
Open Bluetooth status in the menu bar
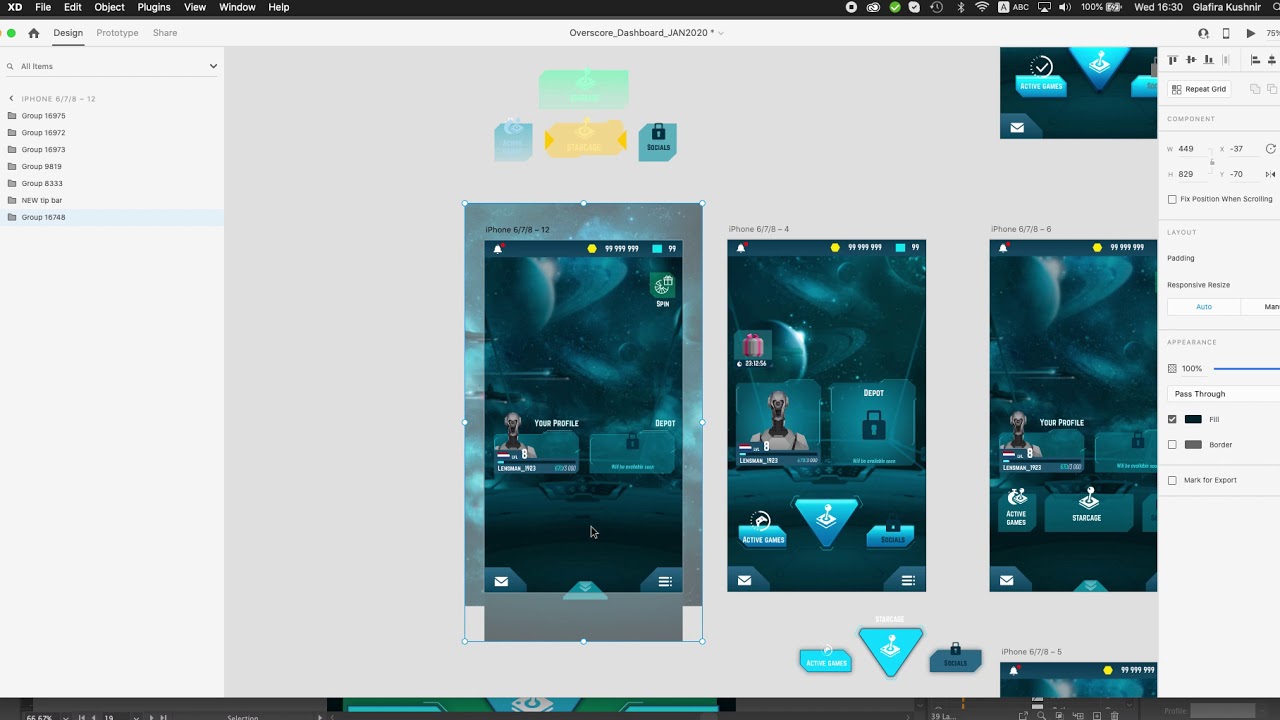click(961, 7)
